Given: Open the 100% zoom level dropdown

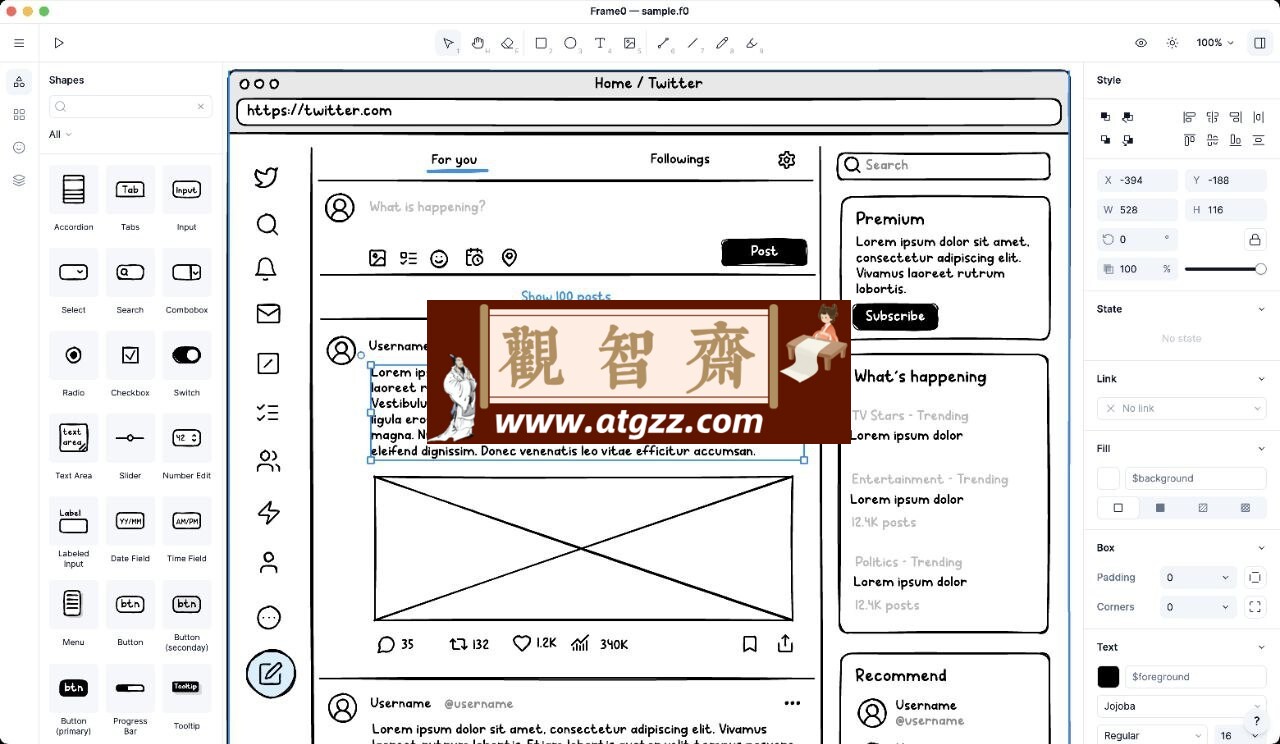Looking at the screenshot, I should 1215,43.
